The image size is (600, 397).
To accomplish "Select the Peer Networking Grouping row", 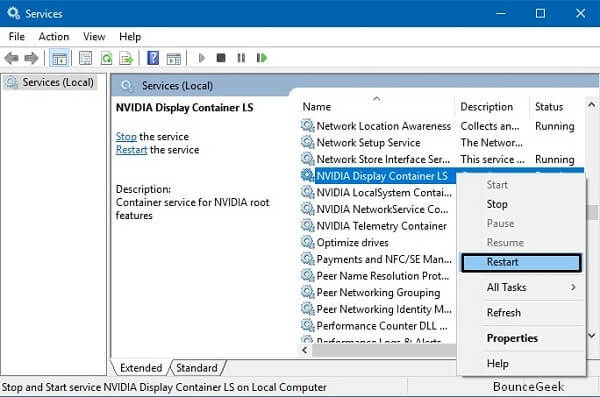I will click(377, 292).
